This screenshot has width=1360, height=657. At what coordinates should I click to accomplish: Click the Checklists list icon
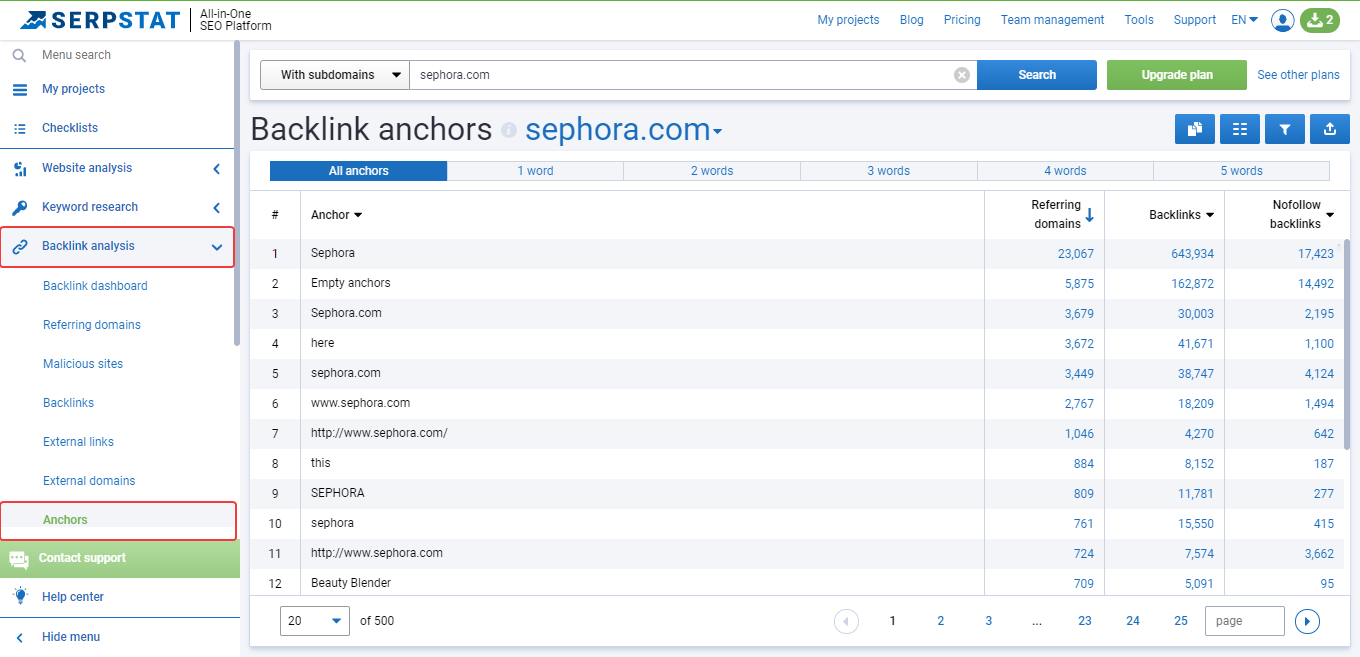(x=19, y=128)
